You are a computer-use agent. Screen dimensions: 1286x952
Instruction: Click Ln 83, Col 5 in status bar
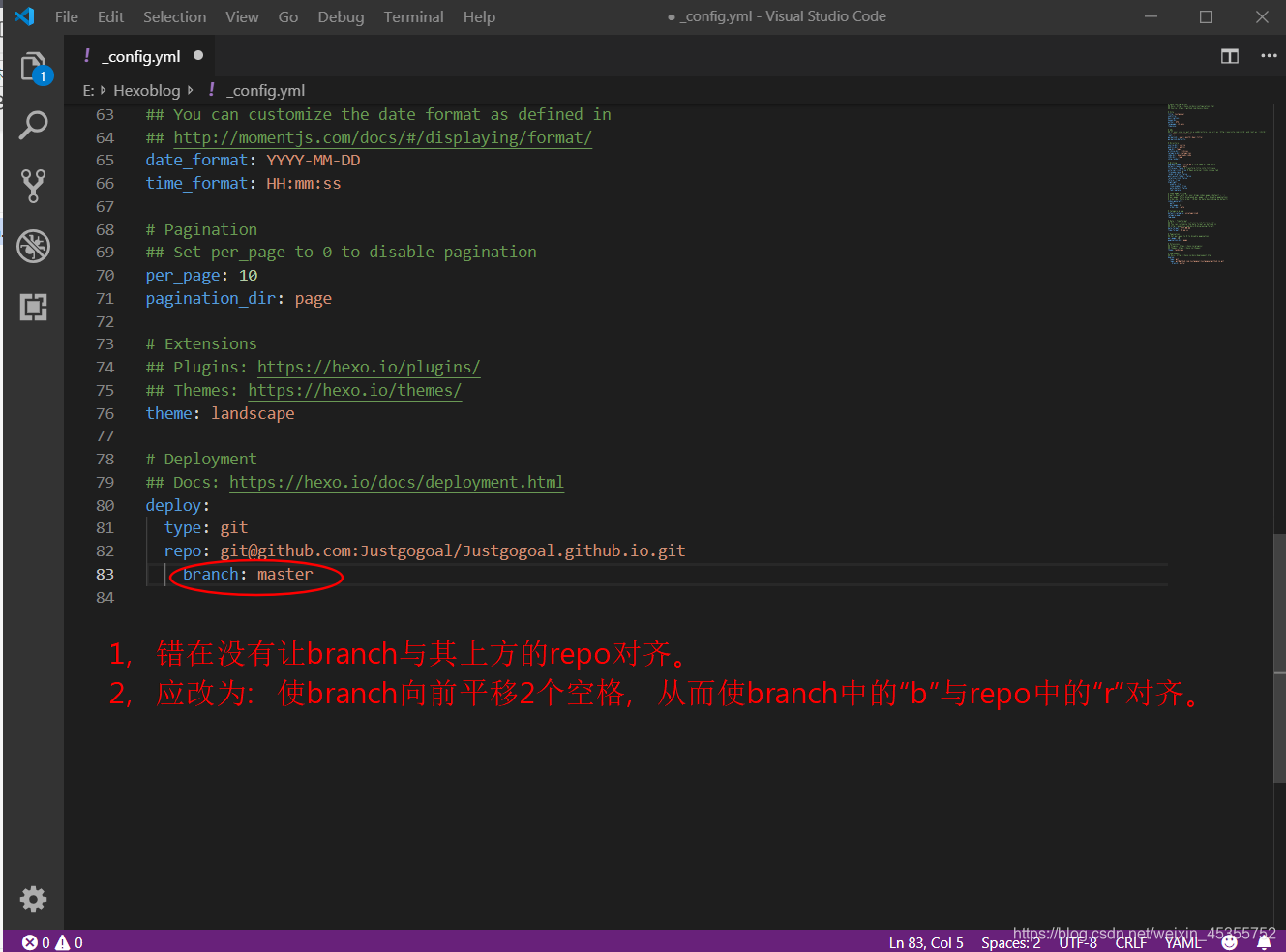(x=926, y=942)
